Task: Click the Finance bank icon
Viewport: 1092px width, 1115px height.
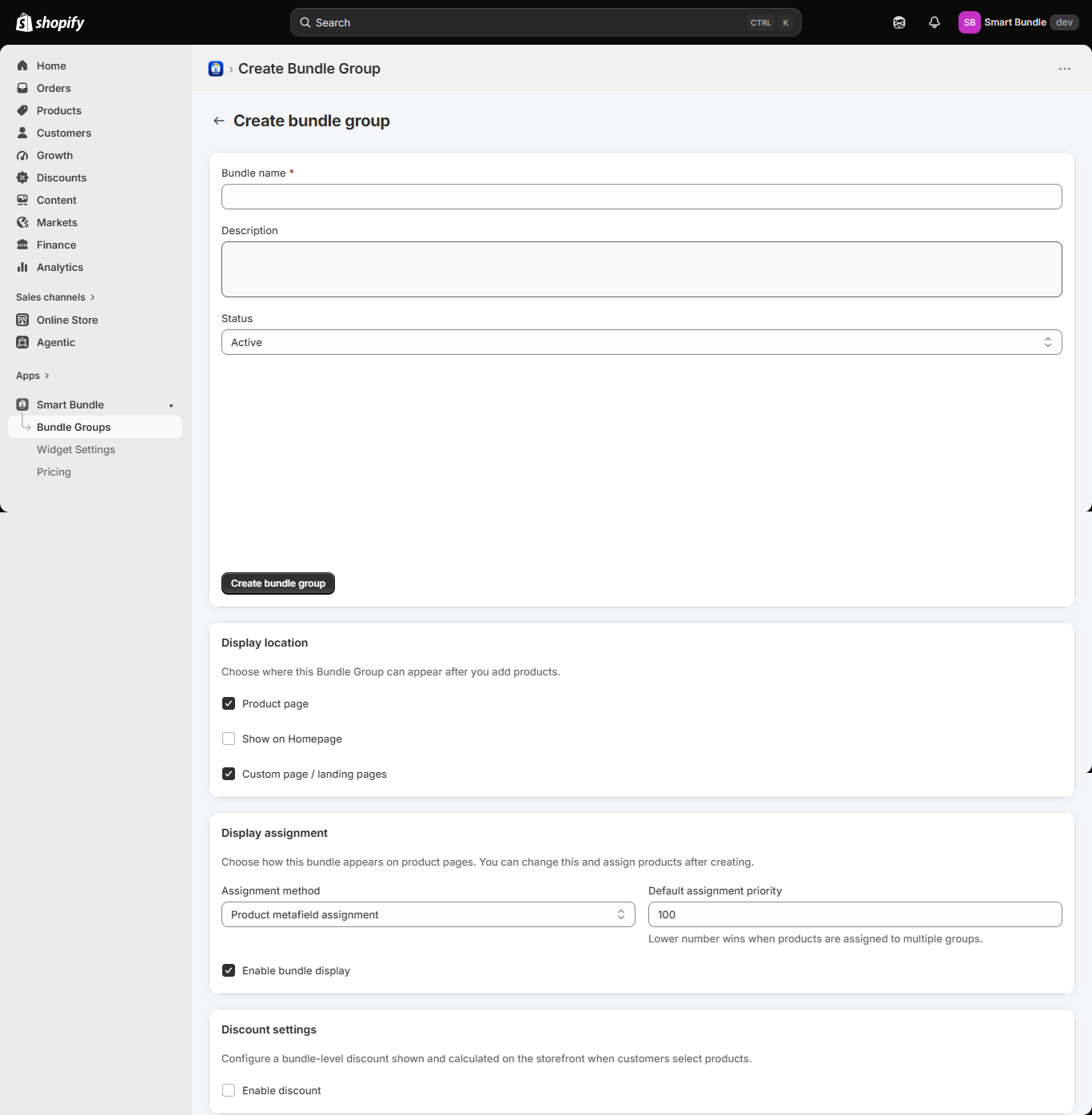Action: (22, 245)
